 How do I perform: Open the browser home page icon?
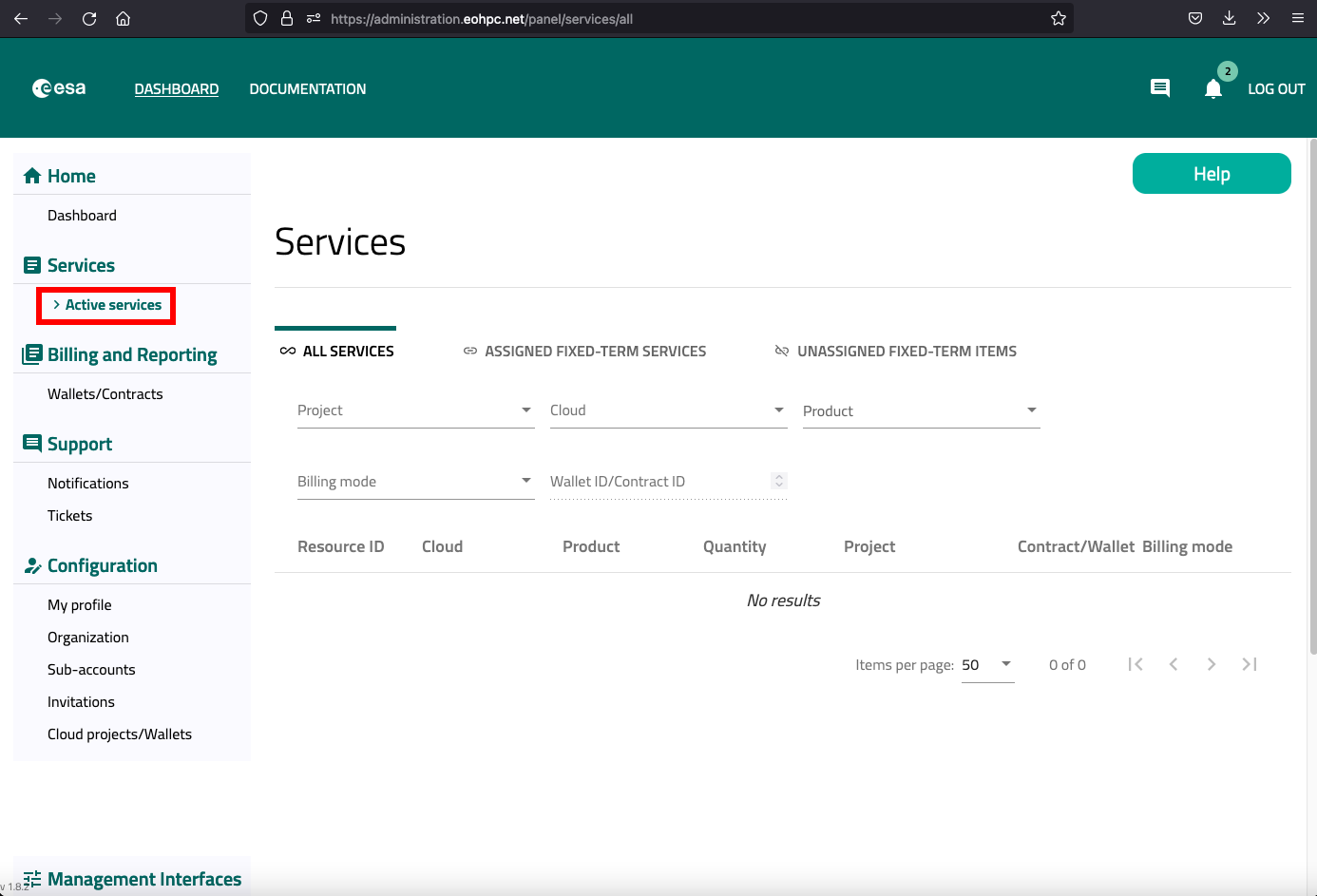tap(124, 18)
